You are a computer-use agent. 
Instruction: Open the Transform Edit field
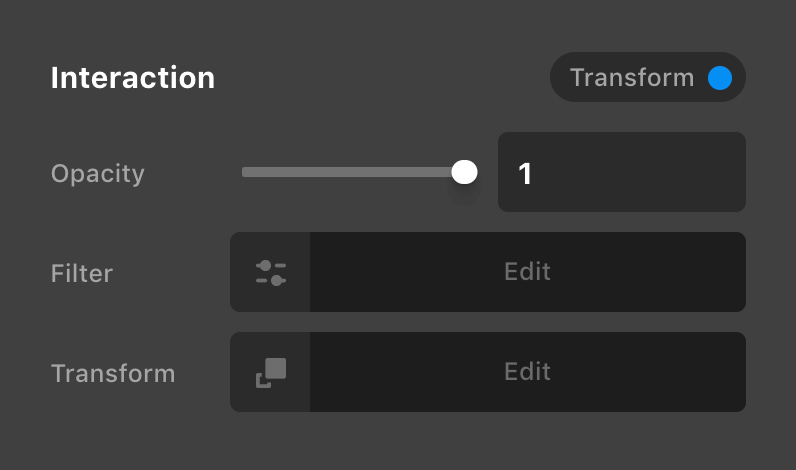coord(527,372)
